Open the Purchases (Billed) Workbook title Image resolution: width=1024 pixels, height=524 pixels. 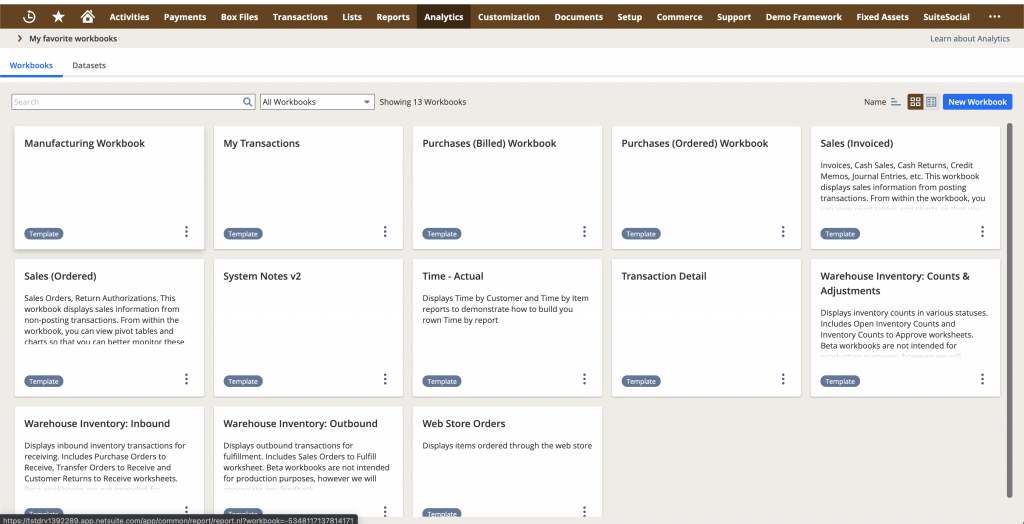click(489, 143)
